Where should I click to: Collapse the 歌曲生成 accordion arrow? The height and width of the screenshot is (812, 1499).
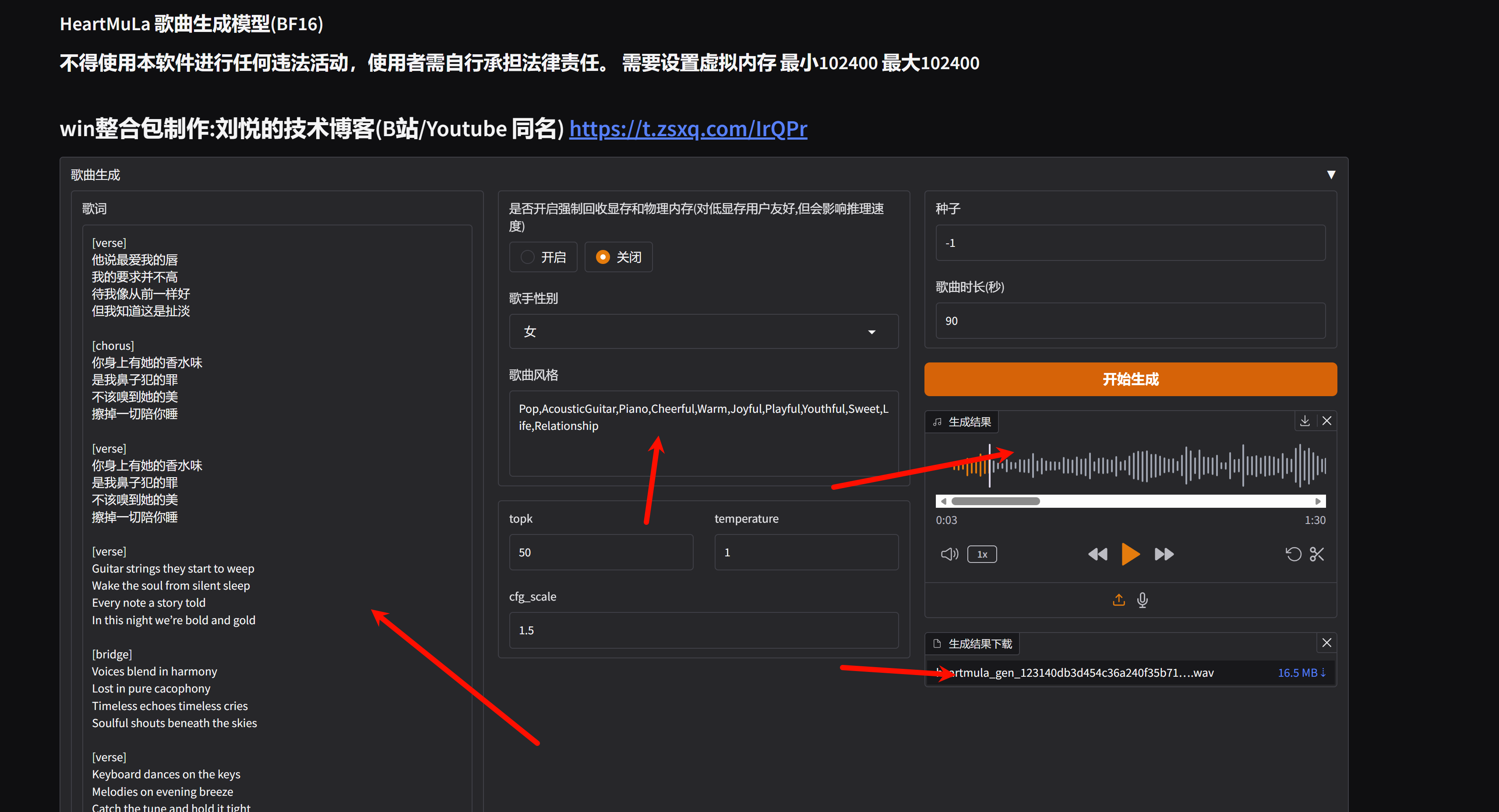coord(1331,175)
